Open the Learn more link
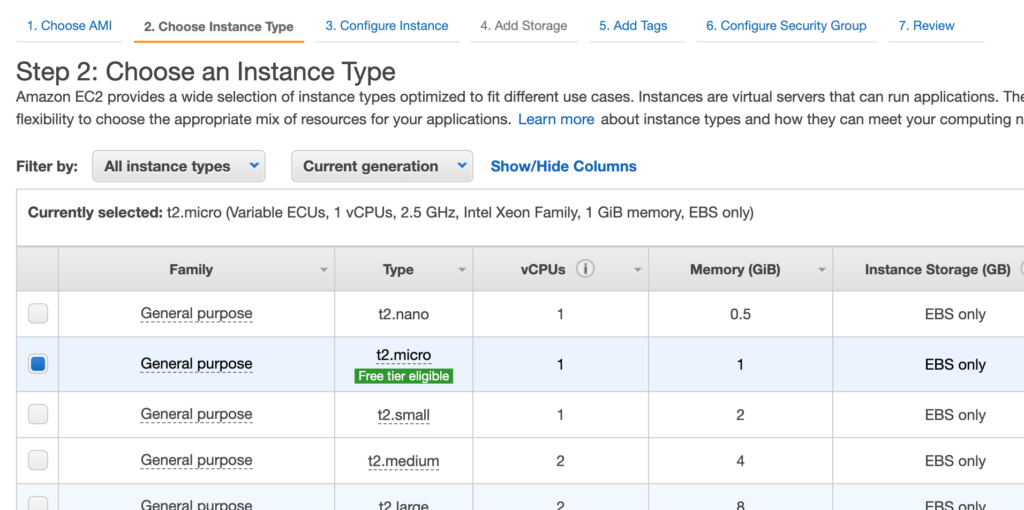 pos(556,120)
